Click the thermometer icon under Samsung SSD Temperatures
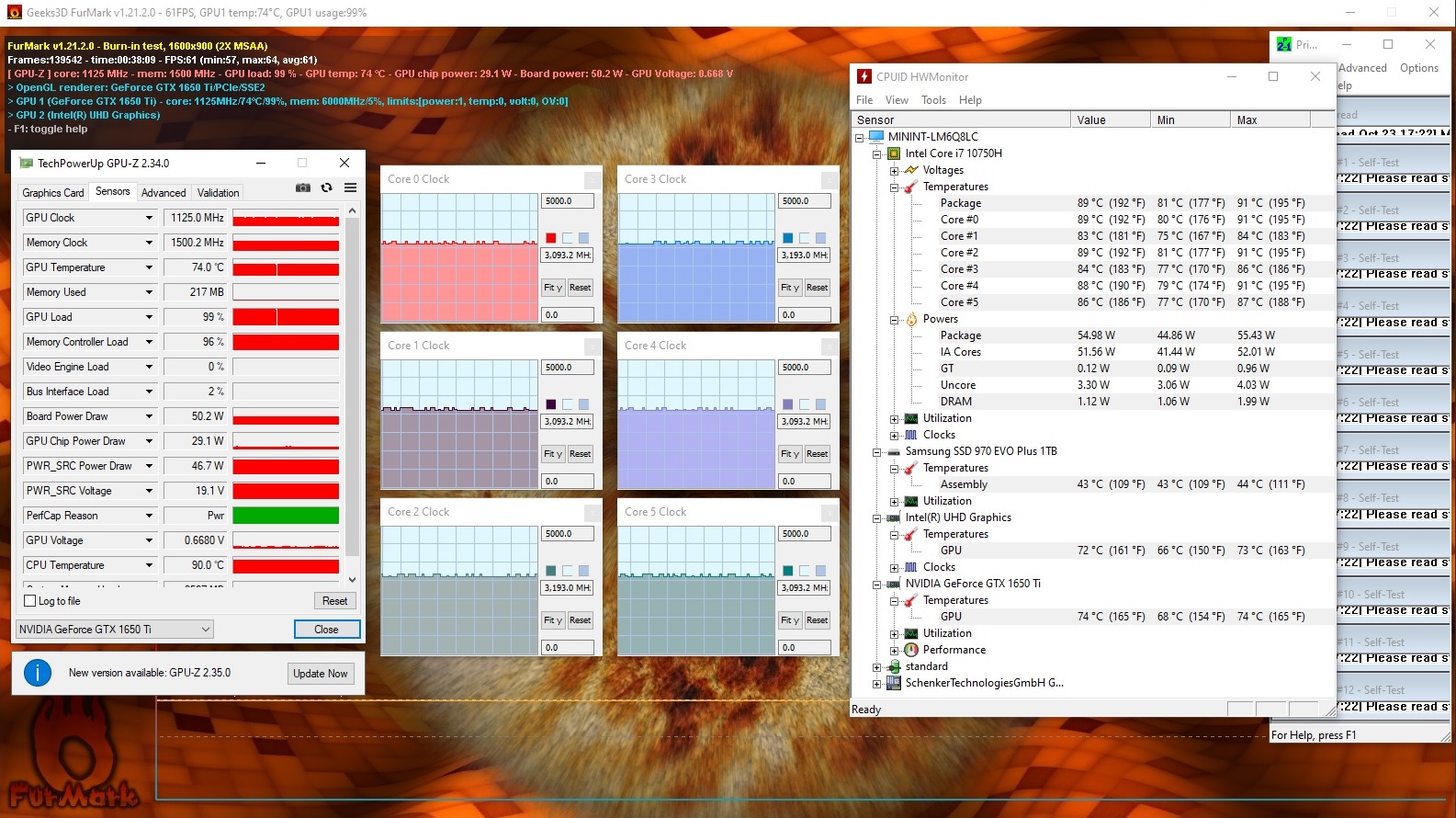 point(911,468)
